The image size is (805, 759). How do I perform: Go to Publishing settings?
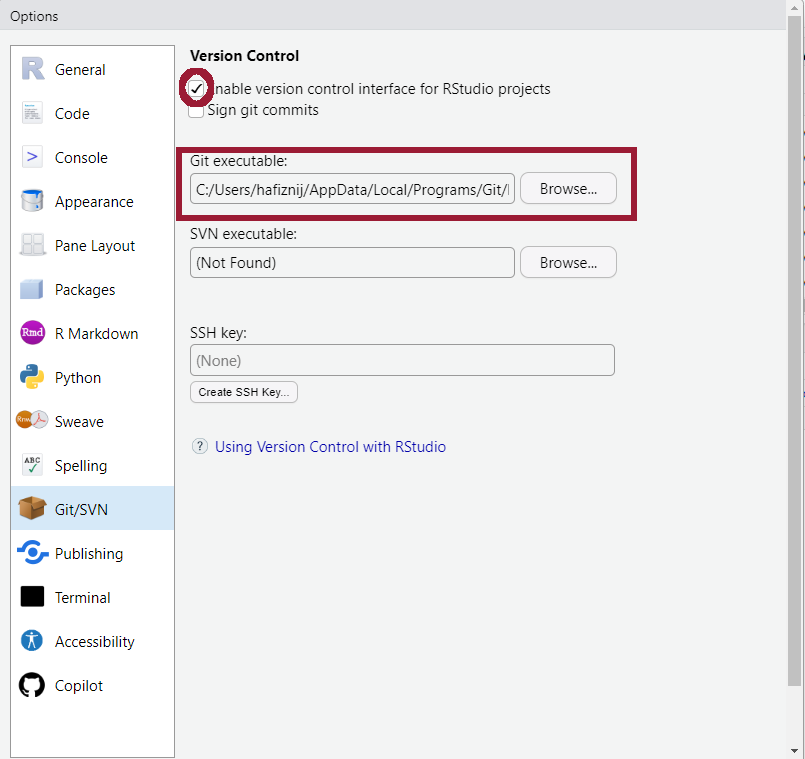(x=89, y=554)
